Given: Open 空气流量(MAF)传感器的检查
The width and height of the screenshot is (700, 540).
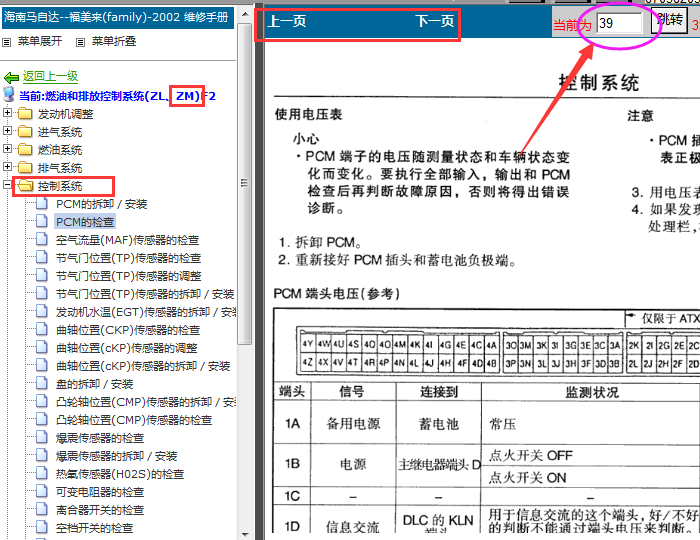Looking at the screenshot, I should pos(127,241).
